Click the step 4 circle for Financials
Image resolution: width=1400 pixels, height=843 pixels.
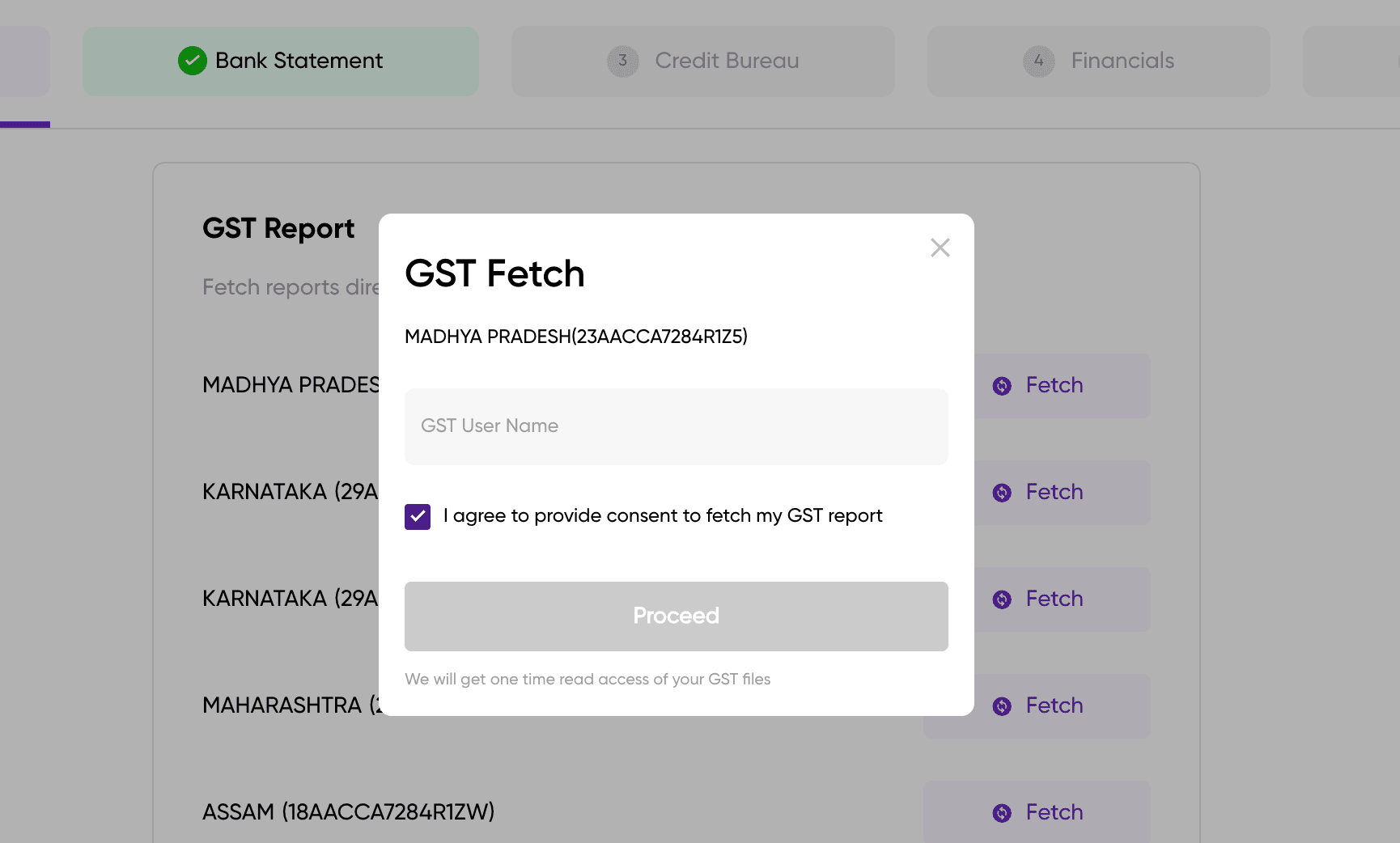1037,61
